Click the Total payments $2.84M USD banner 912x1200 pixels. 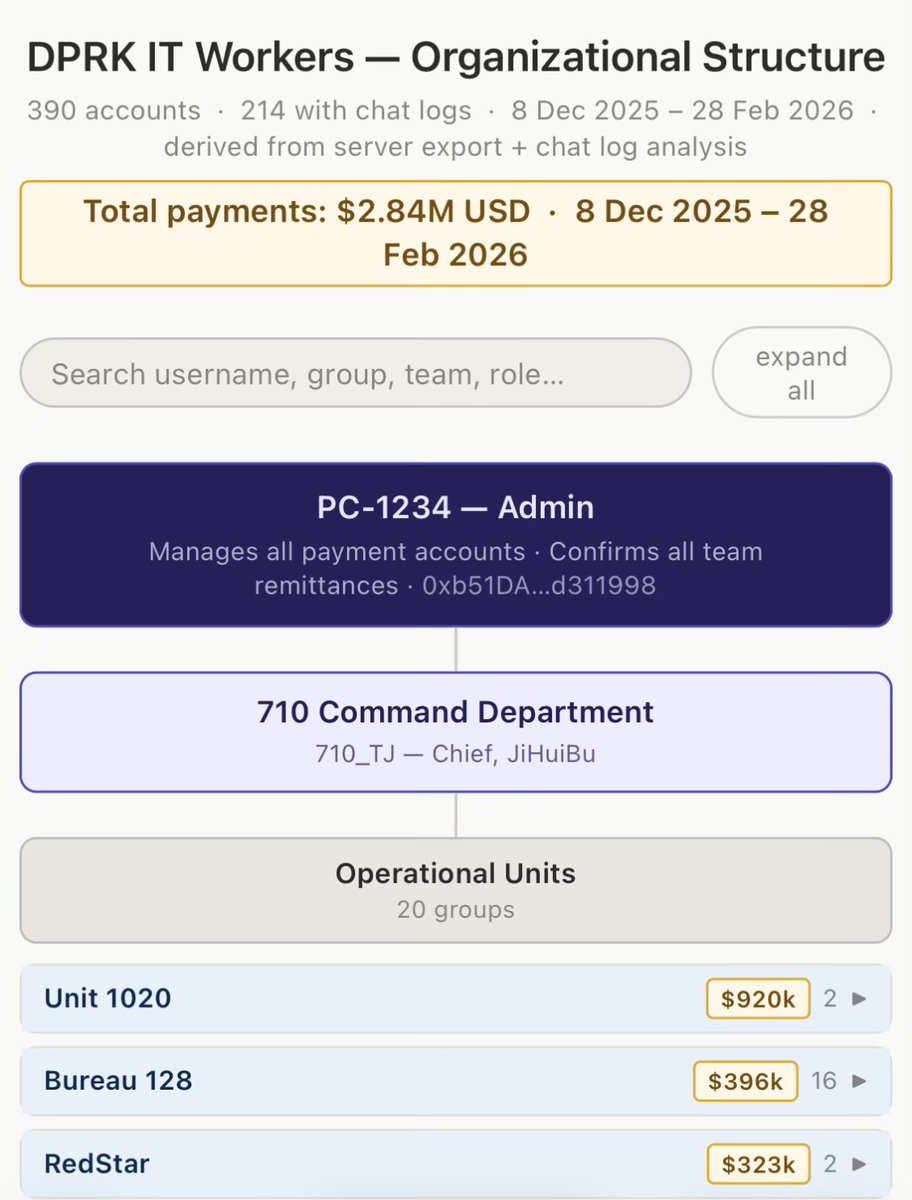coord(456,233)
